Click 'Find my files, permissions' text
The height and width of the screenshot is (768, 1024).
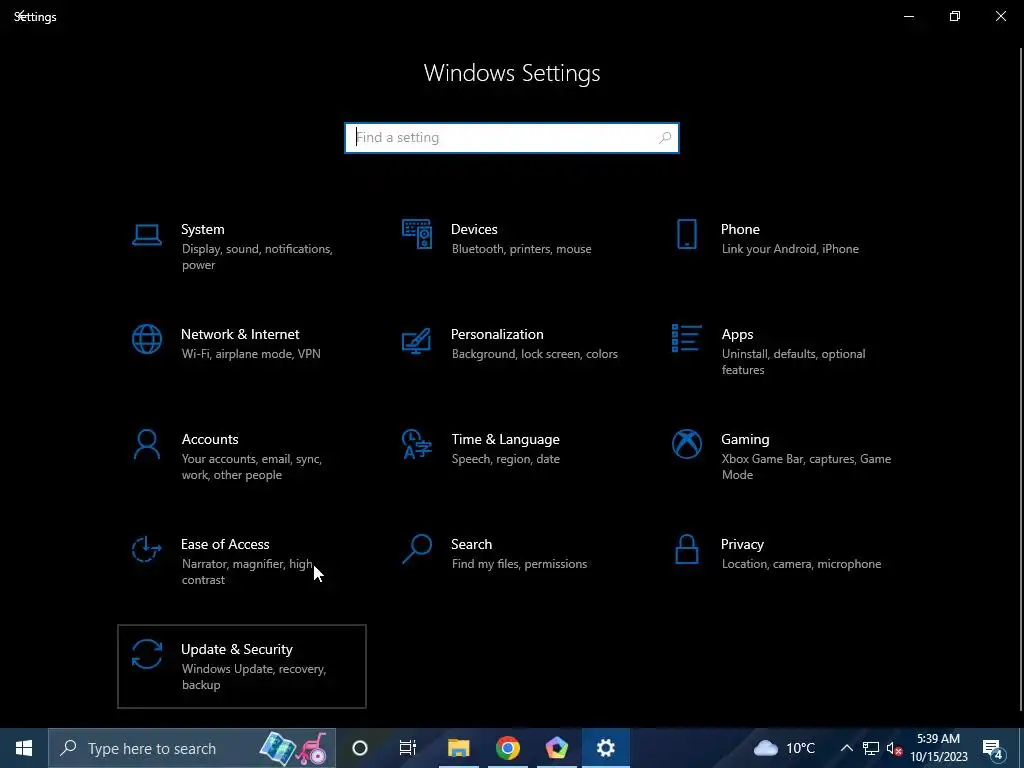click(x=519, y=564)
